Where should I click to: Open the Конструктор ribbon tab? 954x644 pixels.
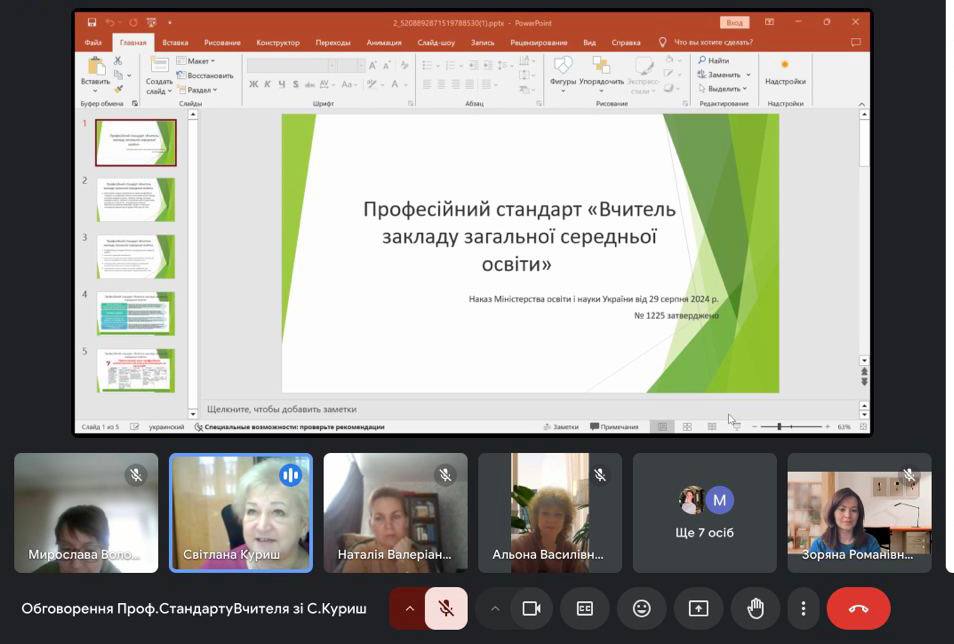click(x=278, y=43)
